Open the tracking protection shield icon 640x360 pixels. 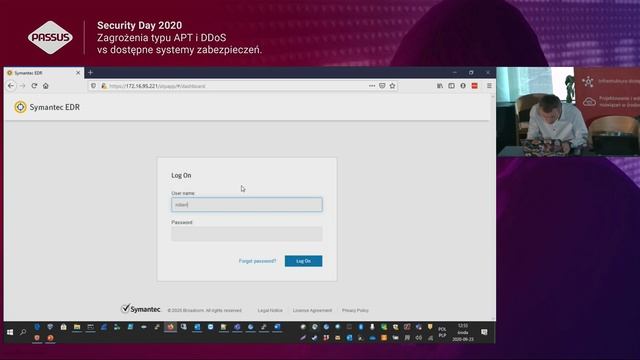[93, 86]
